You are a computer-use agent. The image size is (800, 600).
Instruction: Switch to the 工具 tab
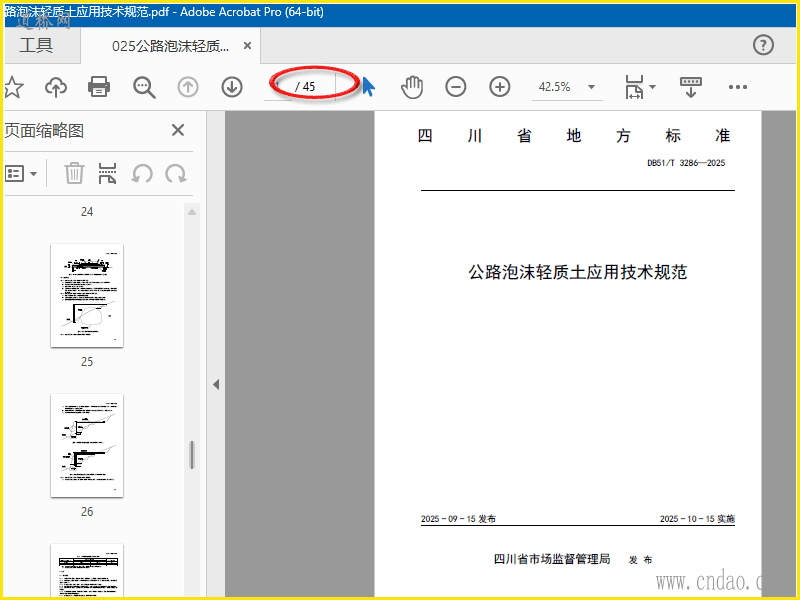[36, 45]
